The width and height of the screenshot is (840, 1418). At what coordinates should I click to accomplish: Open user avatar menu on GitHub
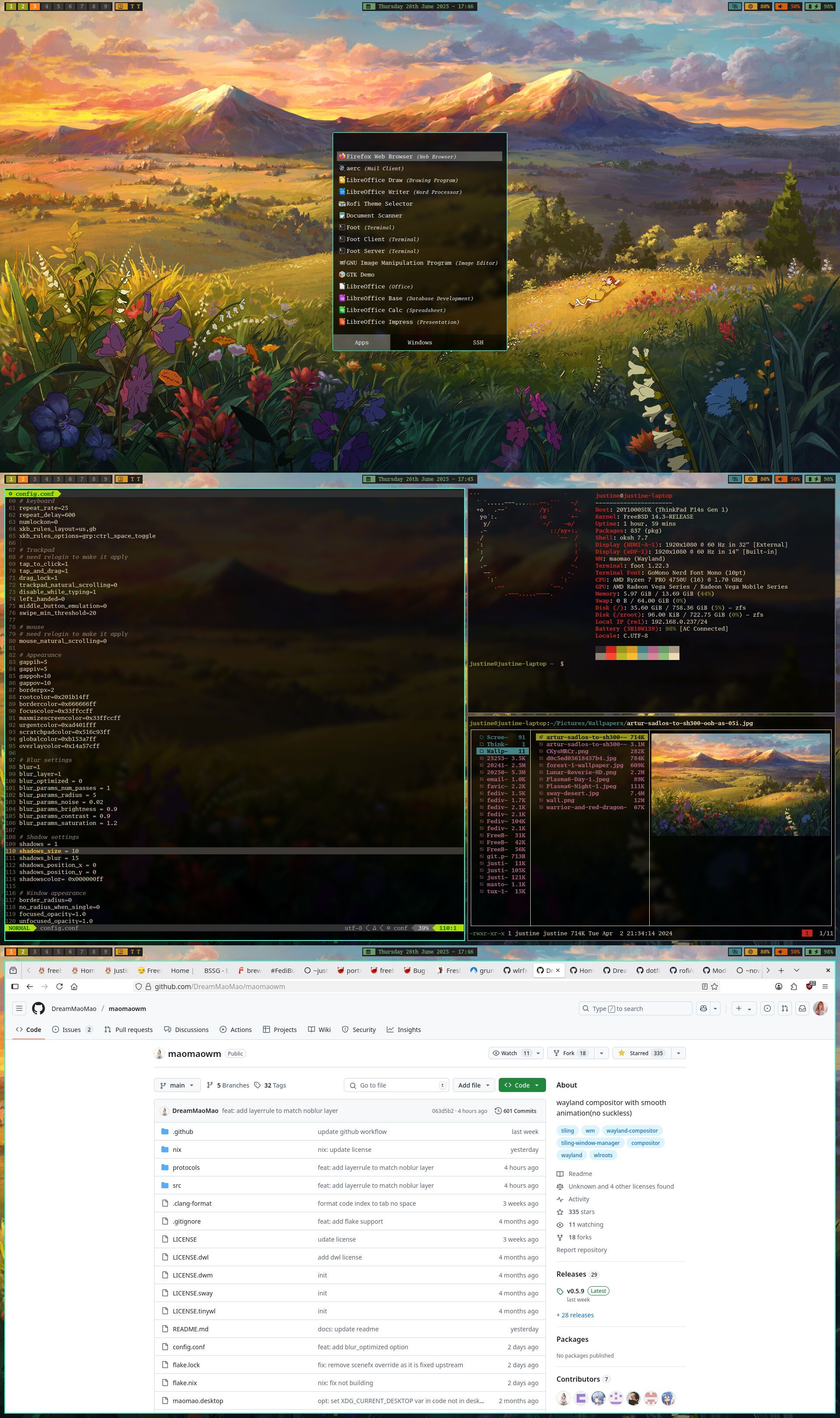[x=820, y=1009]
